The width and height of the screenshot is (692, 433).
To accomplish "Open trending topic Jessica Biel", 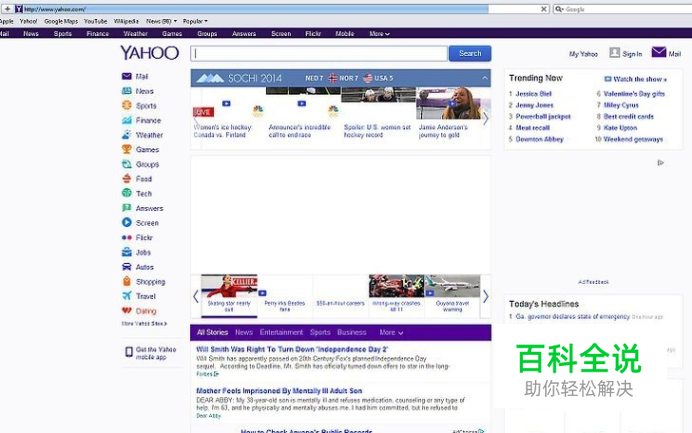I will (534, 94).
